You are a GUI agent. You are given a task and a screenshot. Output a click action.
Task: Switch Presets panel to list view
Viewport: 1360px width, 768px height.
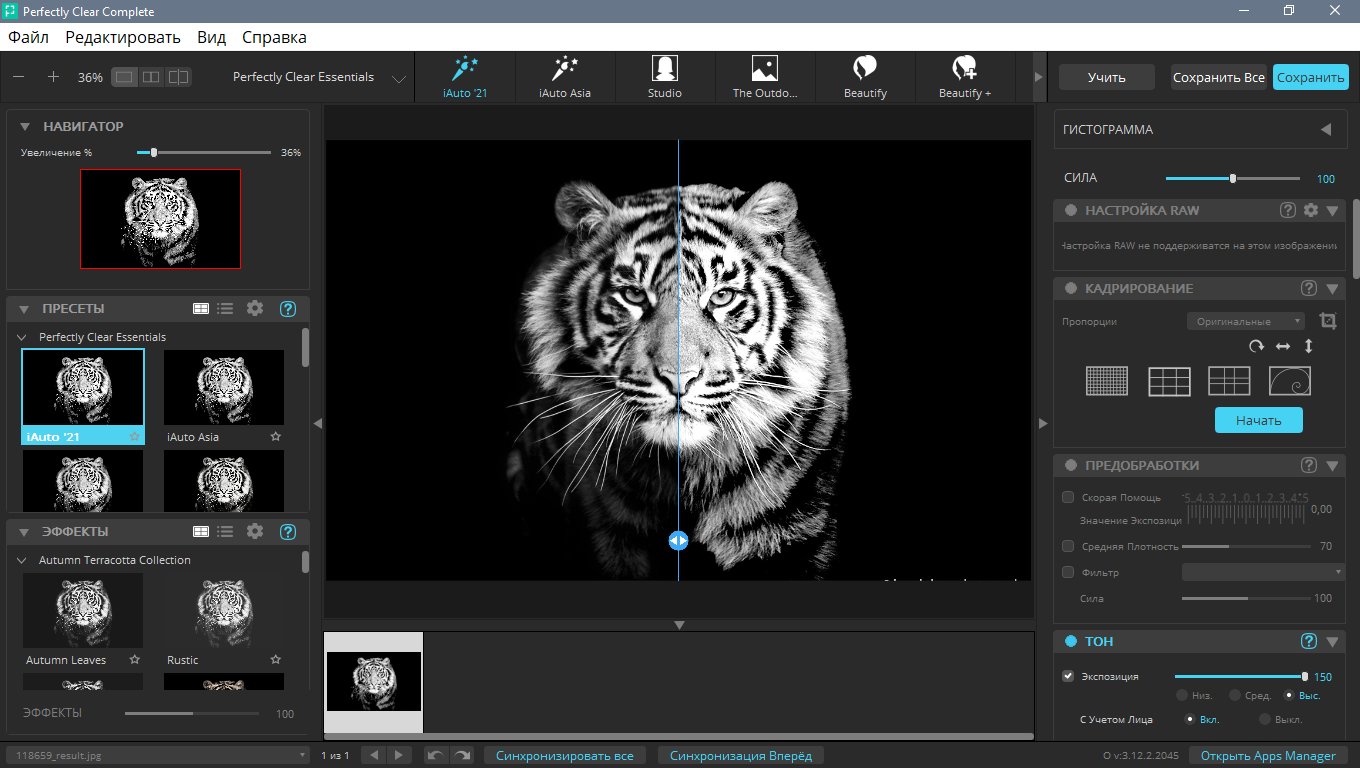[226, 309]
